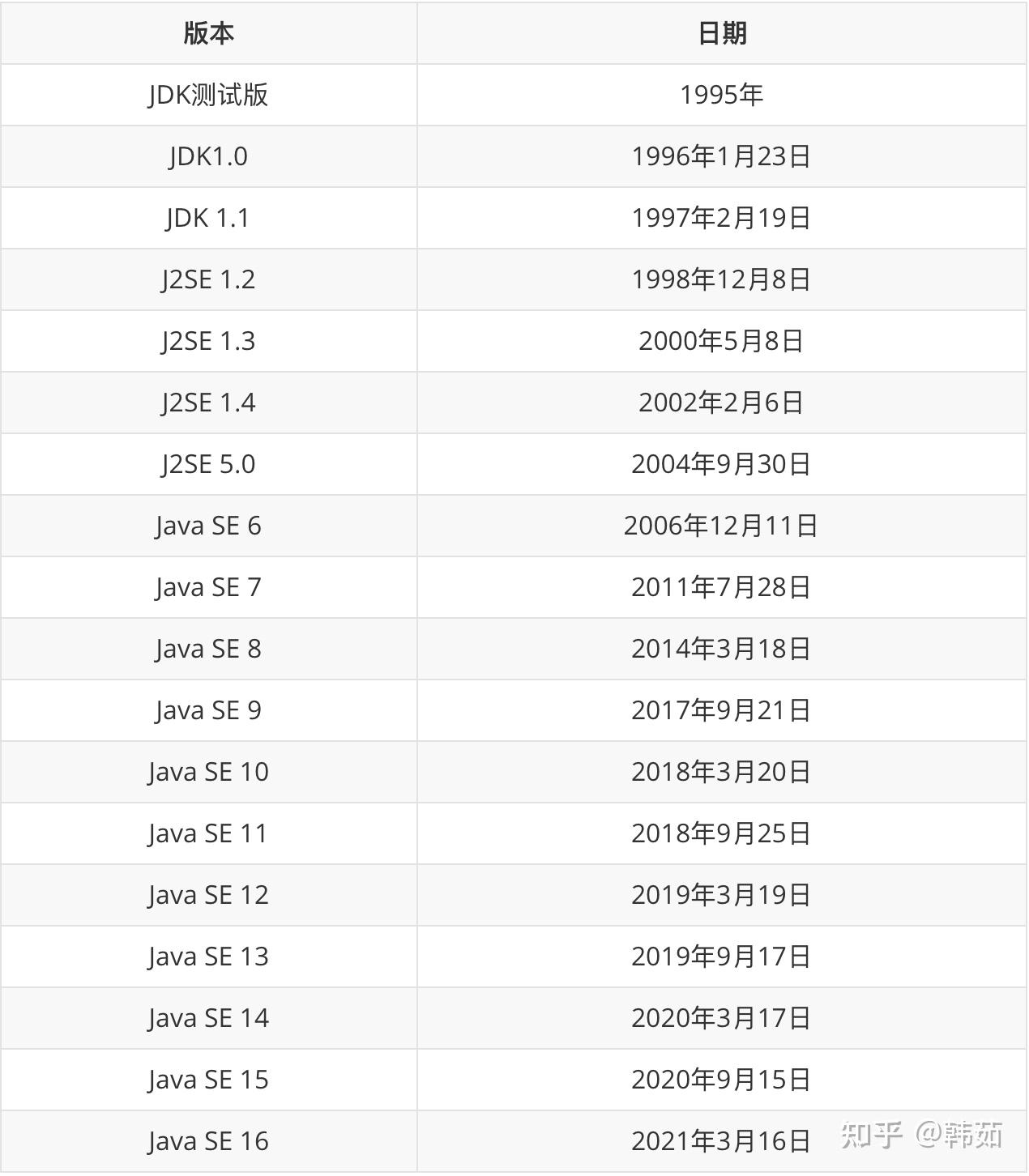Click the 2017年9月21日 date cell
The width and height of the screenshot is (1029, 1176).
721,710
